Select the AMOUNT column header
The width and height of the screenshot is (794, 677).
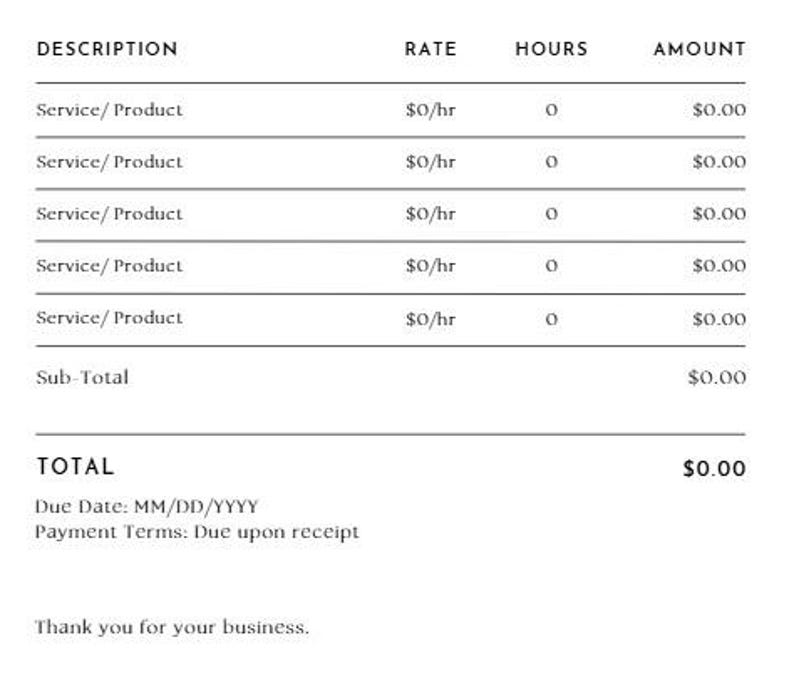[x=699, y=49]
